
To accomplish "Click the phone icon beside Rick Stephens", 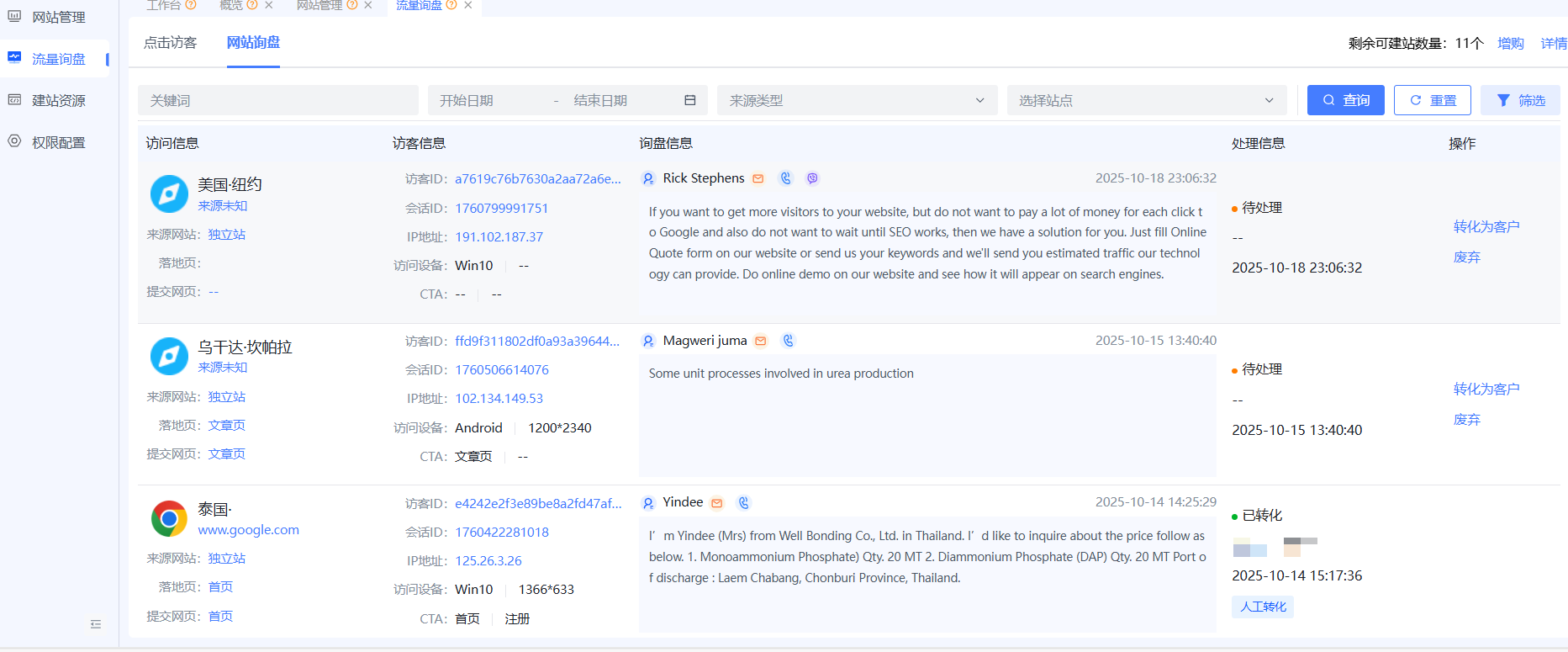I will coord(786,178).
